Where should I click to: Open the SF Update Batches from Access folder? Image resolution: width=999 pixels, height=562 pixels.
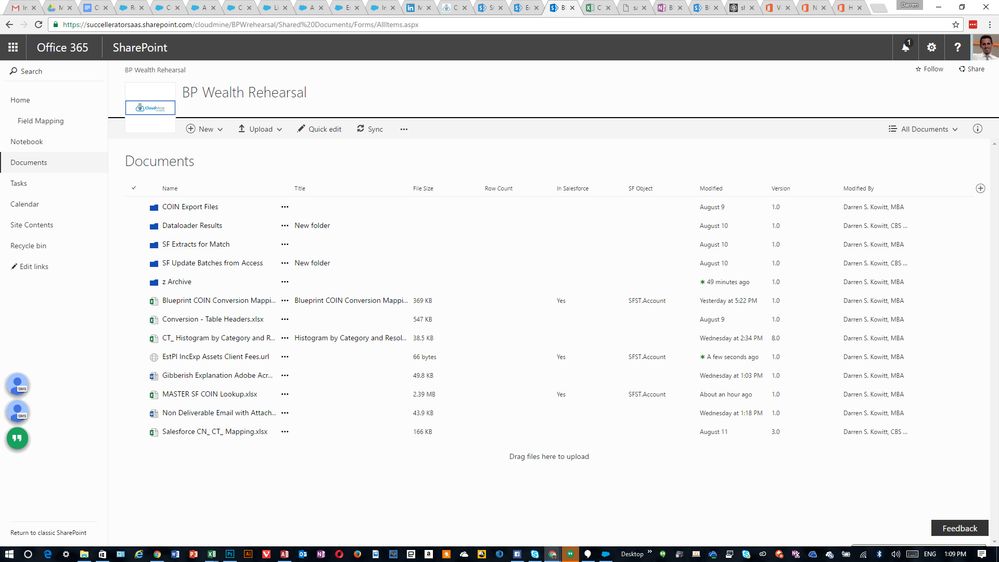[212, 263]
